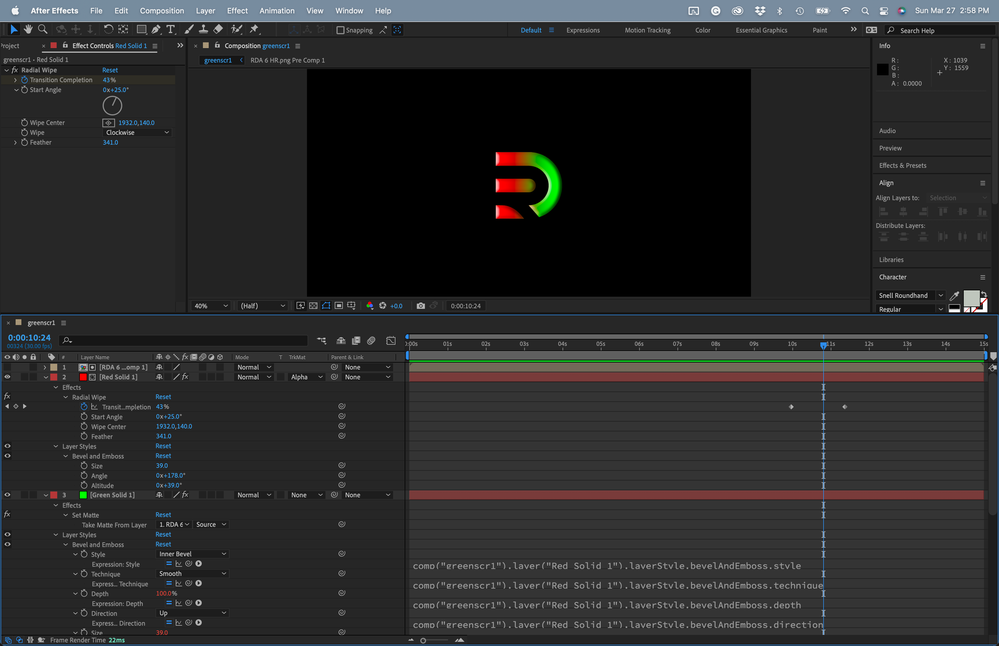Click the Take Snapshot camera icon
Image resolution: width=999 pixels, height=646 pixels.
click(421, 306)
